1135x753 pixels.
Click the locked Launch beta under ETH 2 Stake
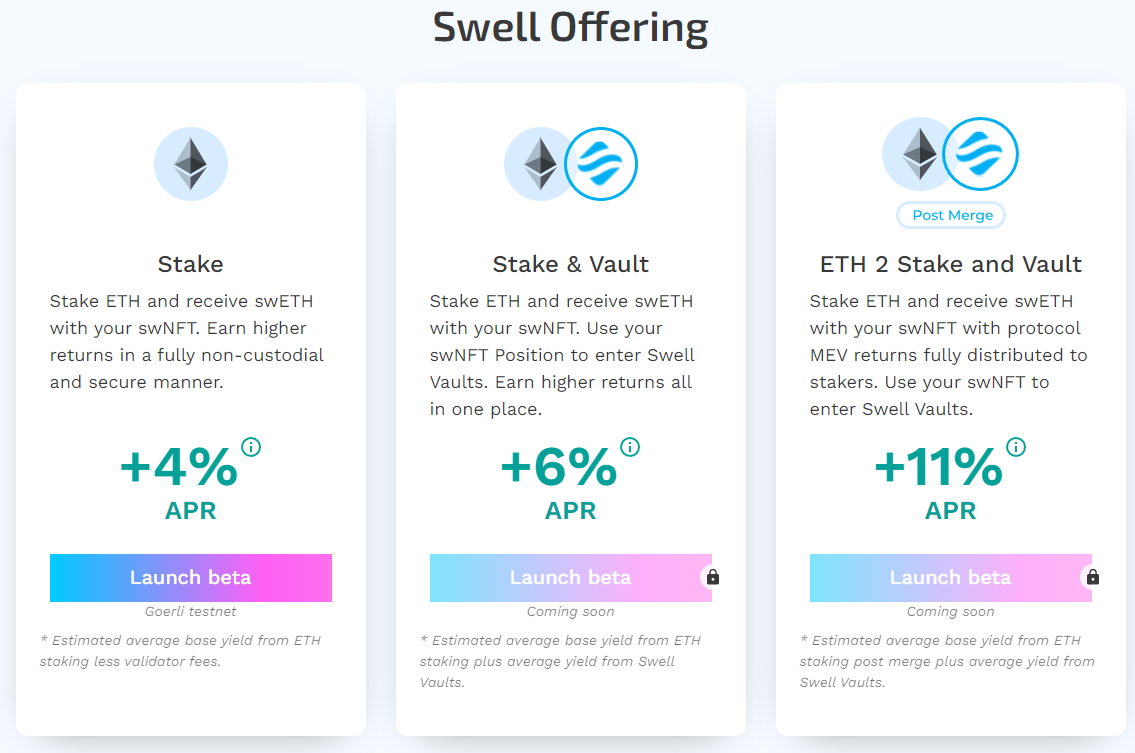(x=950, y=578)
